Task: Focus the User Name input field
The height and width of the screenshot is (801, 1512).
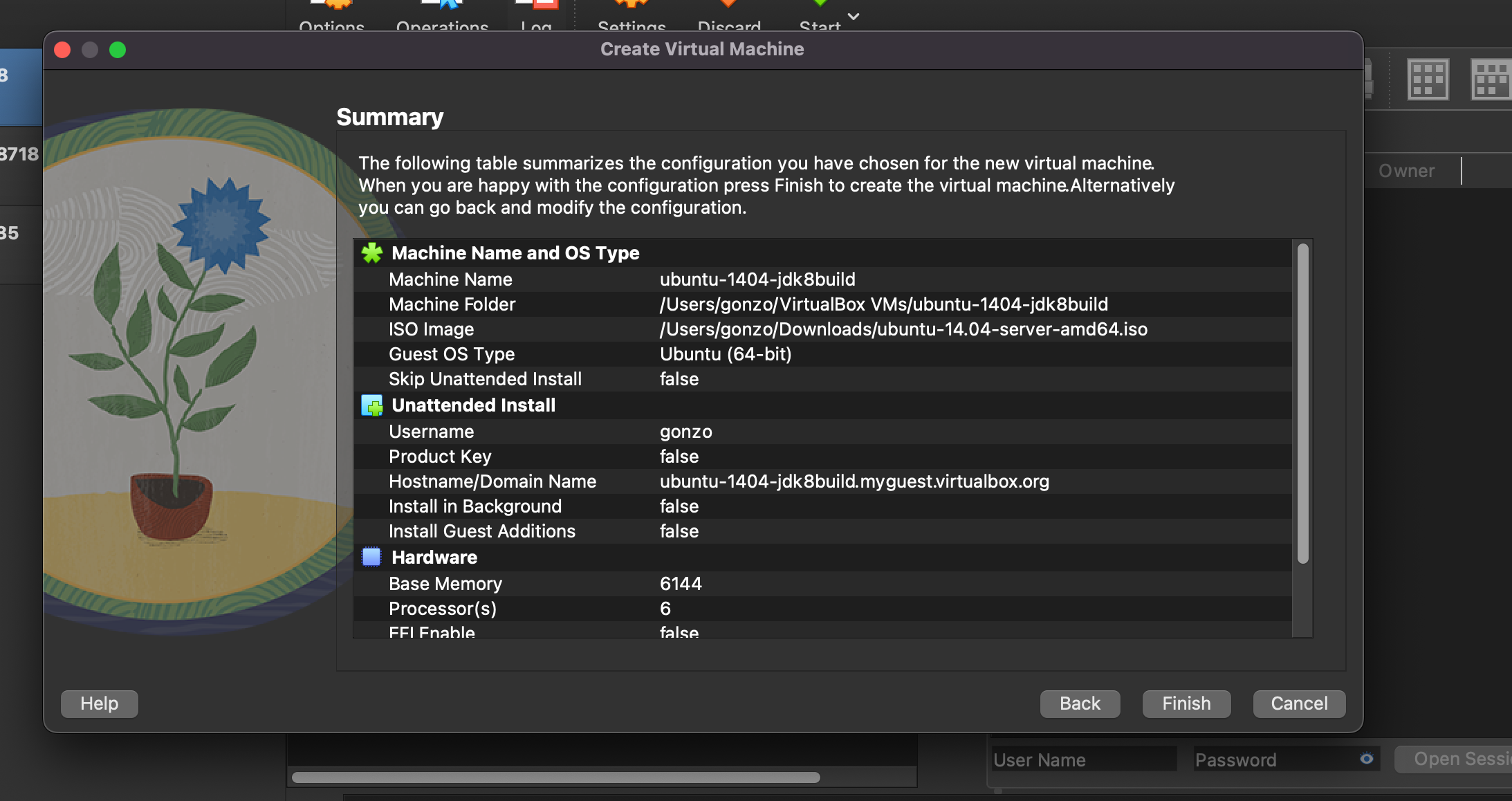Action: (1083, 759)
